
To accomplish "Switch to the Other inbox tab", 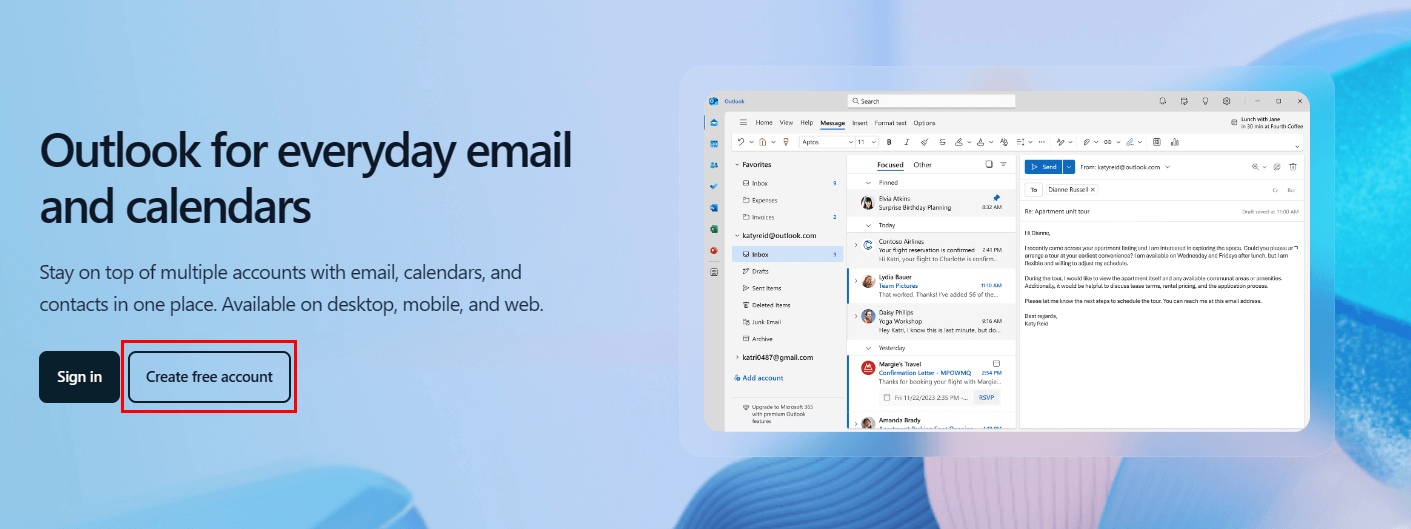I will [922, 165].
